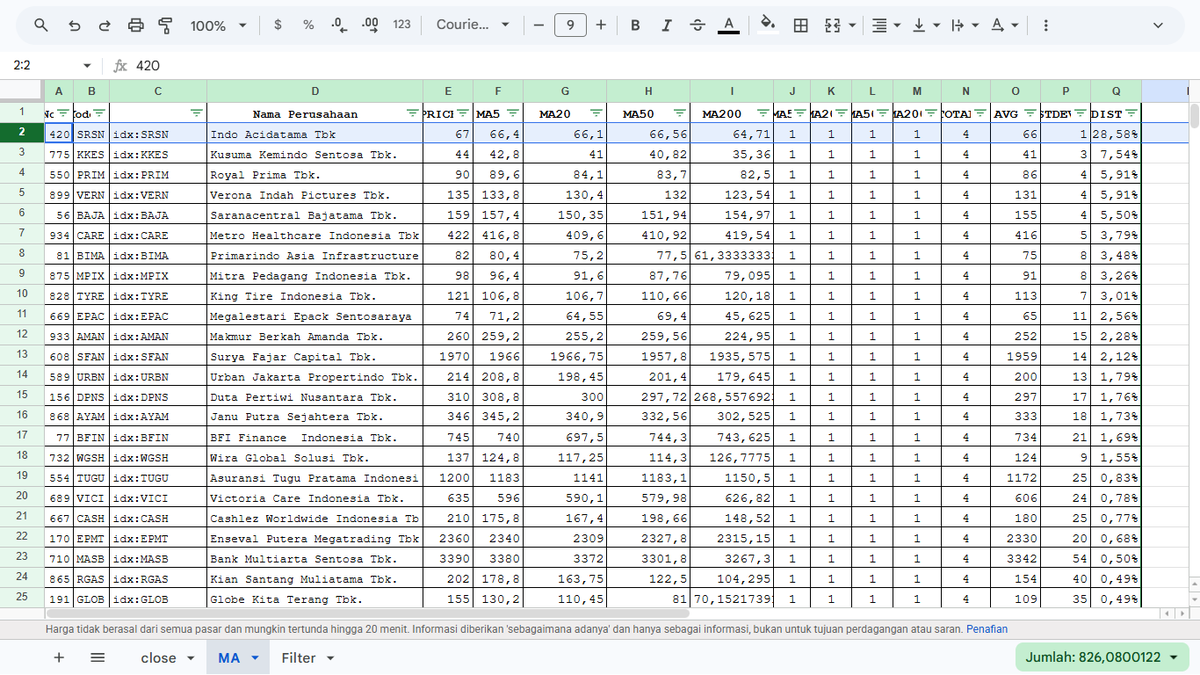Toggle italic formatting

(666, 25)
